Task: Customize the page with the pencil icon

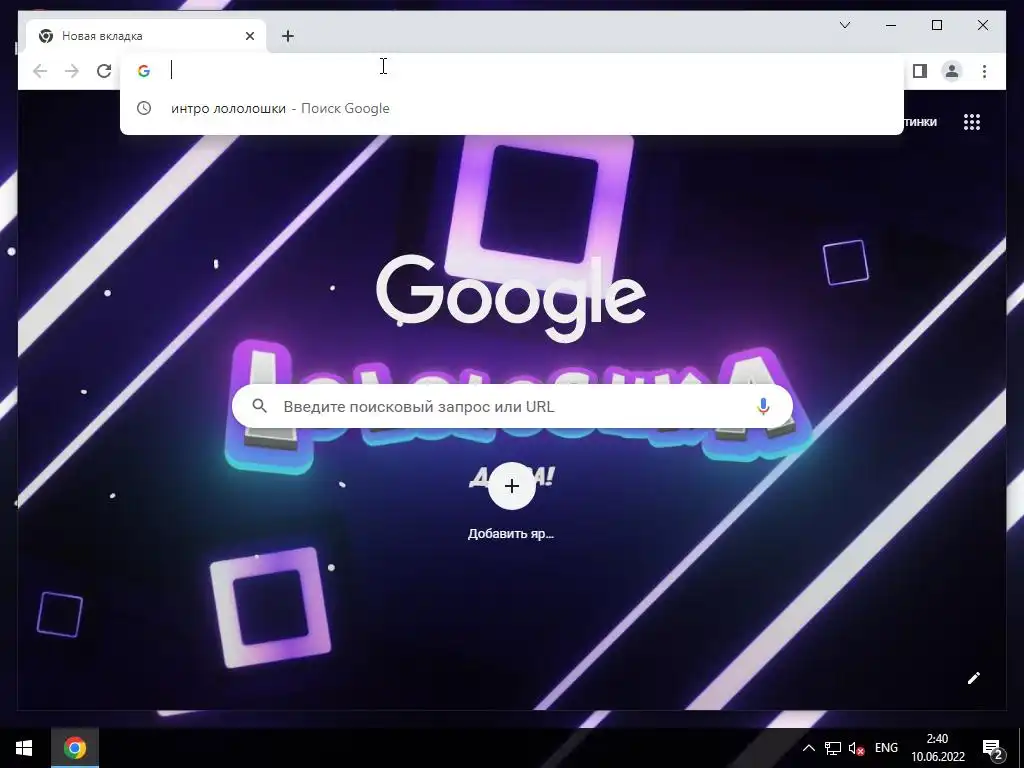Action: click(974, 678)
